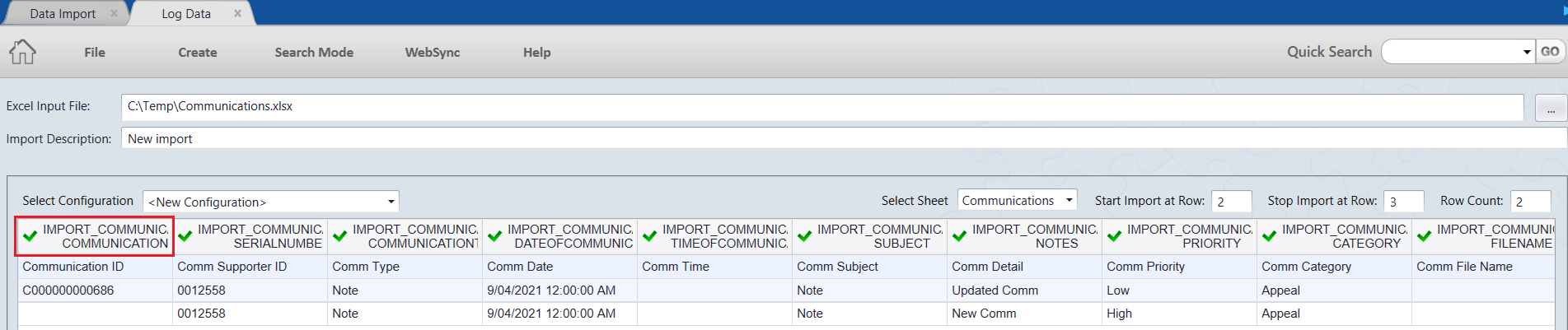The width and height of the screenshot is (1568, 330).
Task: Select the IMPORT_COMMUNIC CATEGORY column header
Action: 1334,236
